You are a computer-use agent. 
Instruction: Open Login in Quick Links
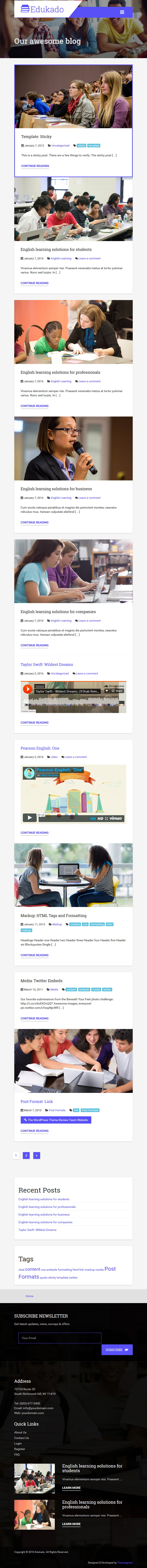18,1443
